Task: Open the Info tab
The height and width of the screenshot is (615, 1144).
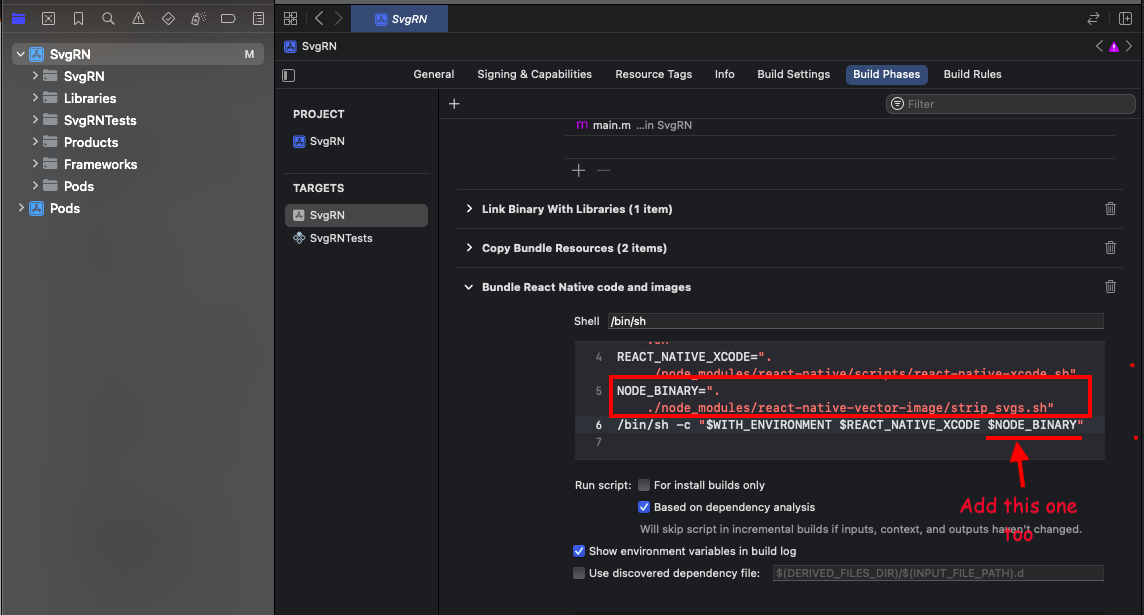Action: pyautogui.click(x=724, y=74)
